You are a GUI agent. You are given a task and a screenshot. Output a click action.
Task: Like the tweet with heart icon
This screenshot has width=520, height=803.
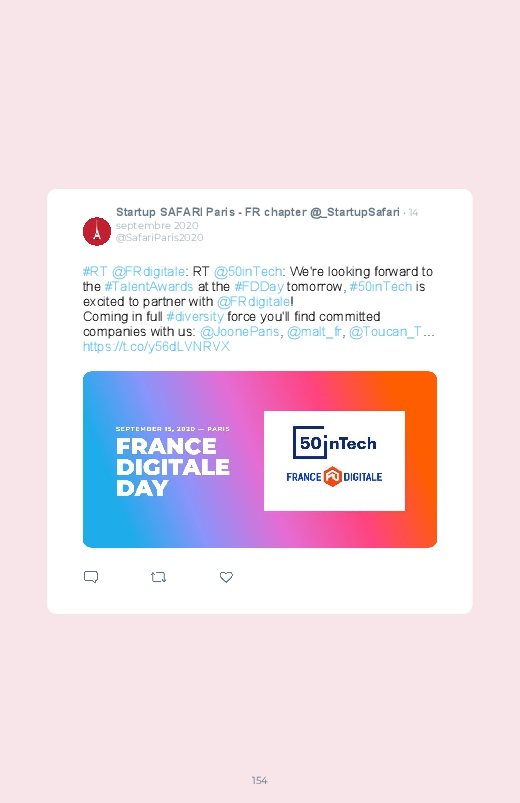(226, 577)
